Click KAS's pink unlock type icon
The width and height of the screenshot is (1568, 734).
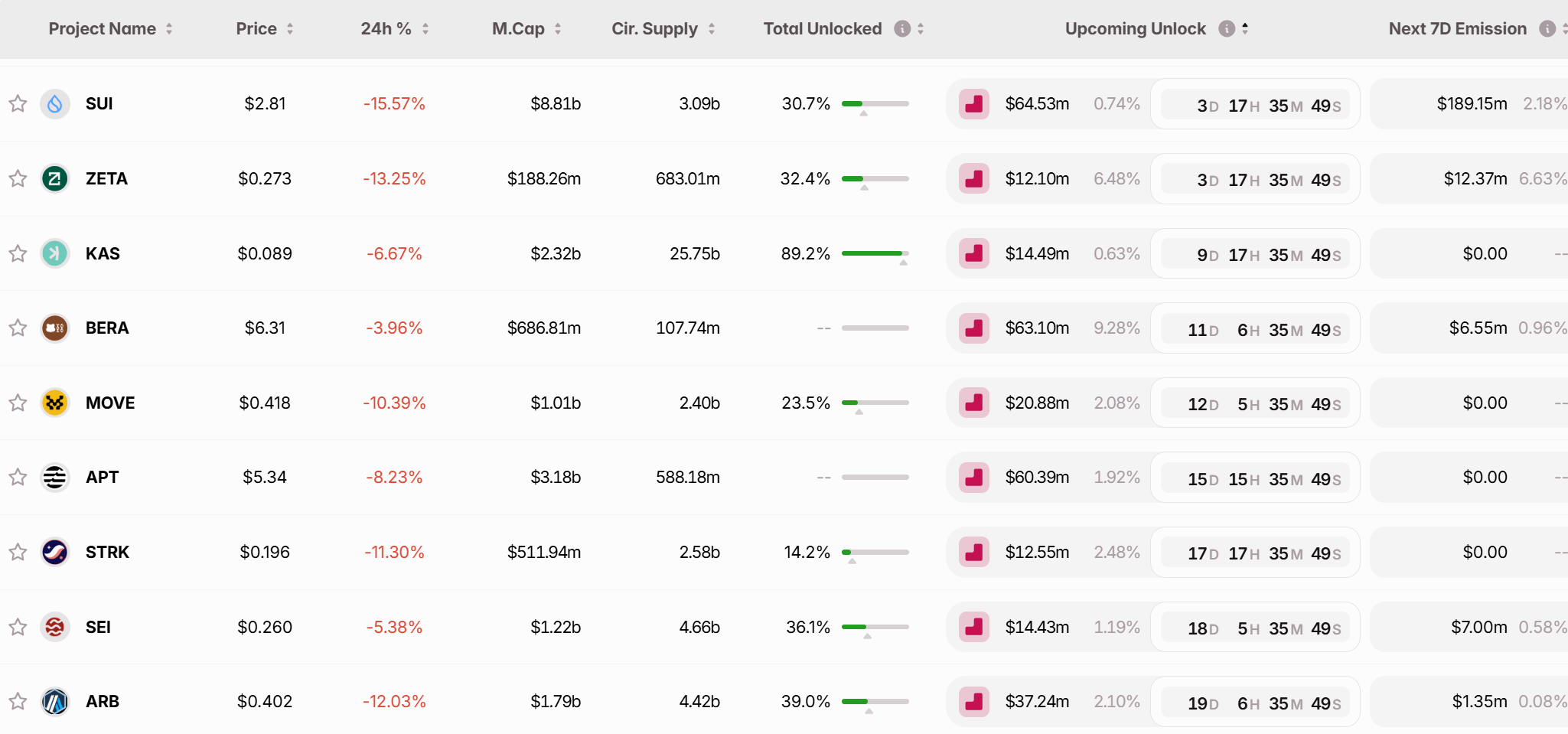coord(974,253)
